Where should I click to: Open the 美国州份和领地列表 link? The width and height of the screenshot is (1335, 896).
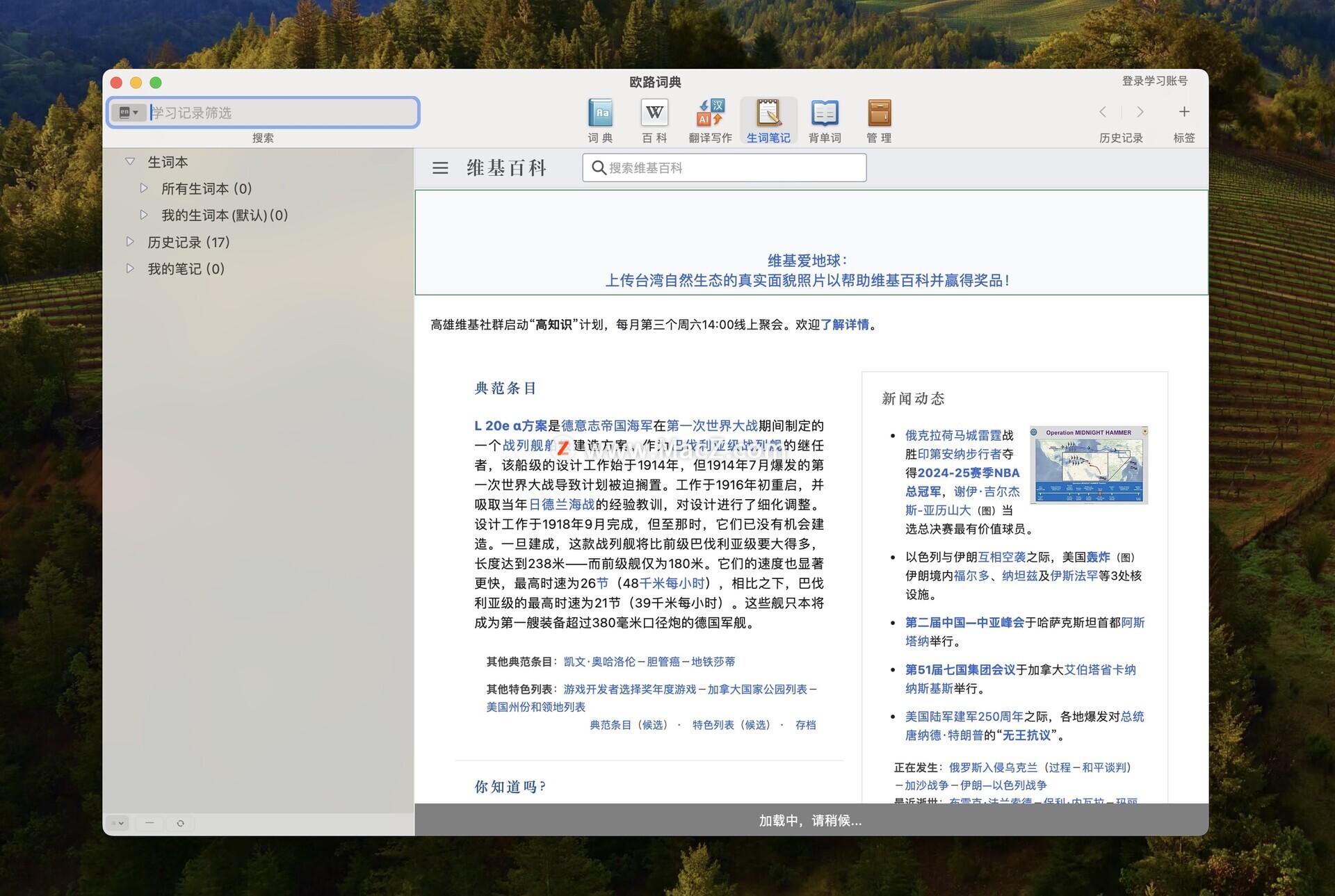pyautogui.click(x=535, y=707)
